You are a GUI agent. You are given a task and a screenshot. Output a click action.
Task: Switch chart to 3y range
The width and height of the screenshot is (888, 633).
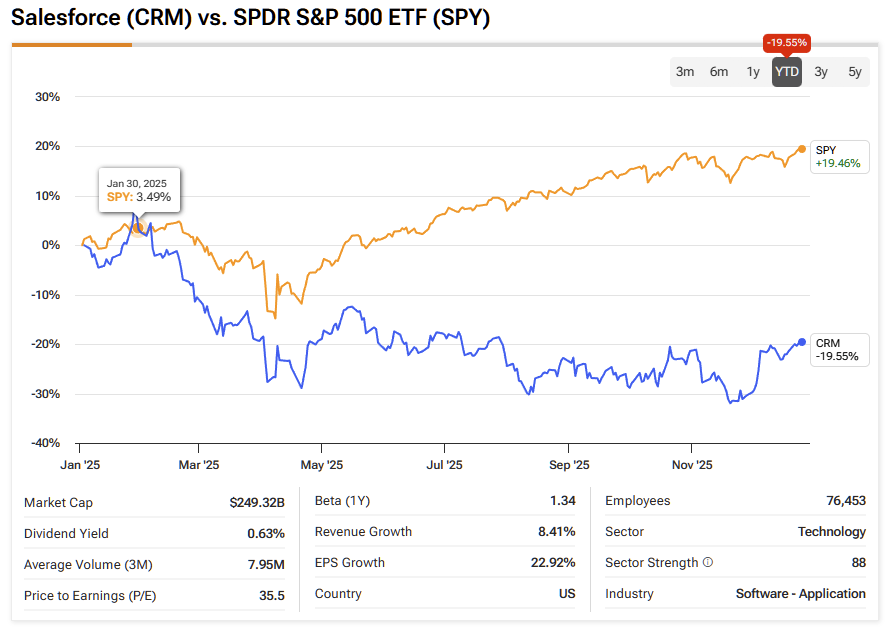pos(821,72)
